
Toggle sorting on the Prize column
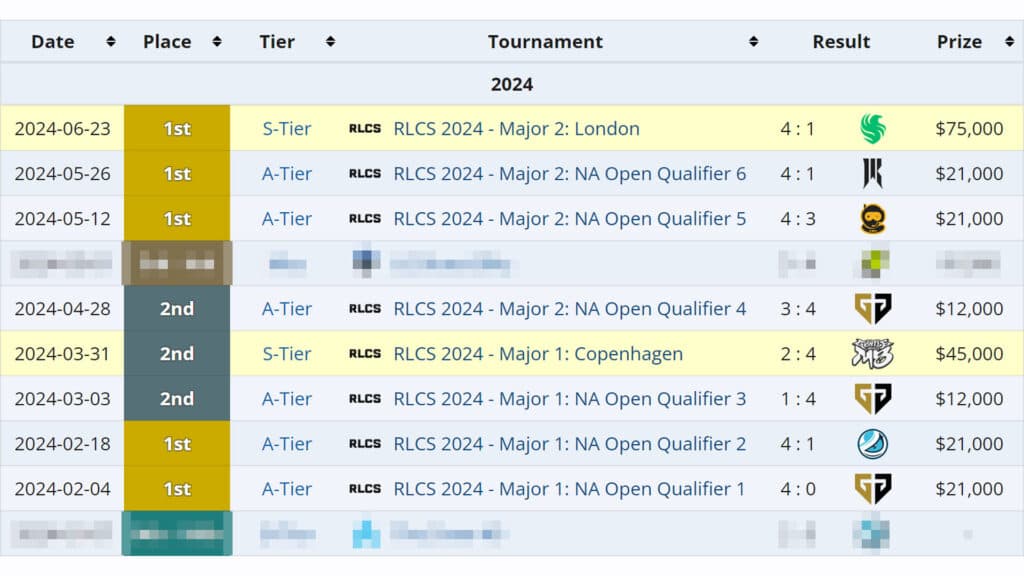(x=1010, y=42)
